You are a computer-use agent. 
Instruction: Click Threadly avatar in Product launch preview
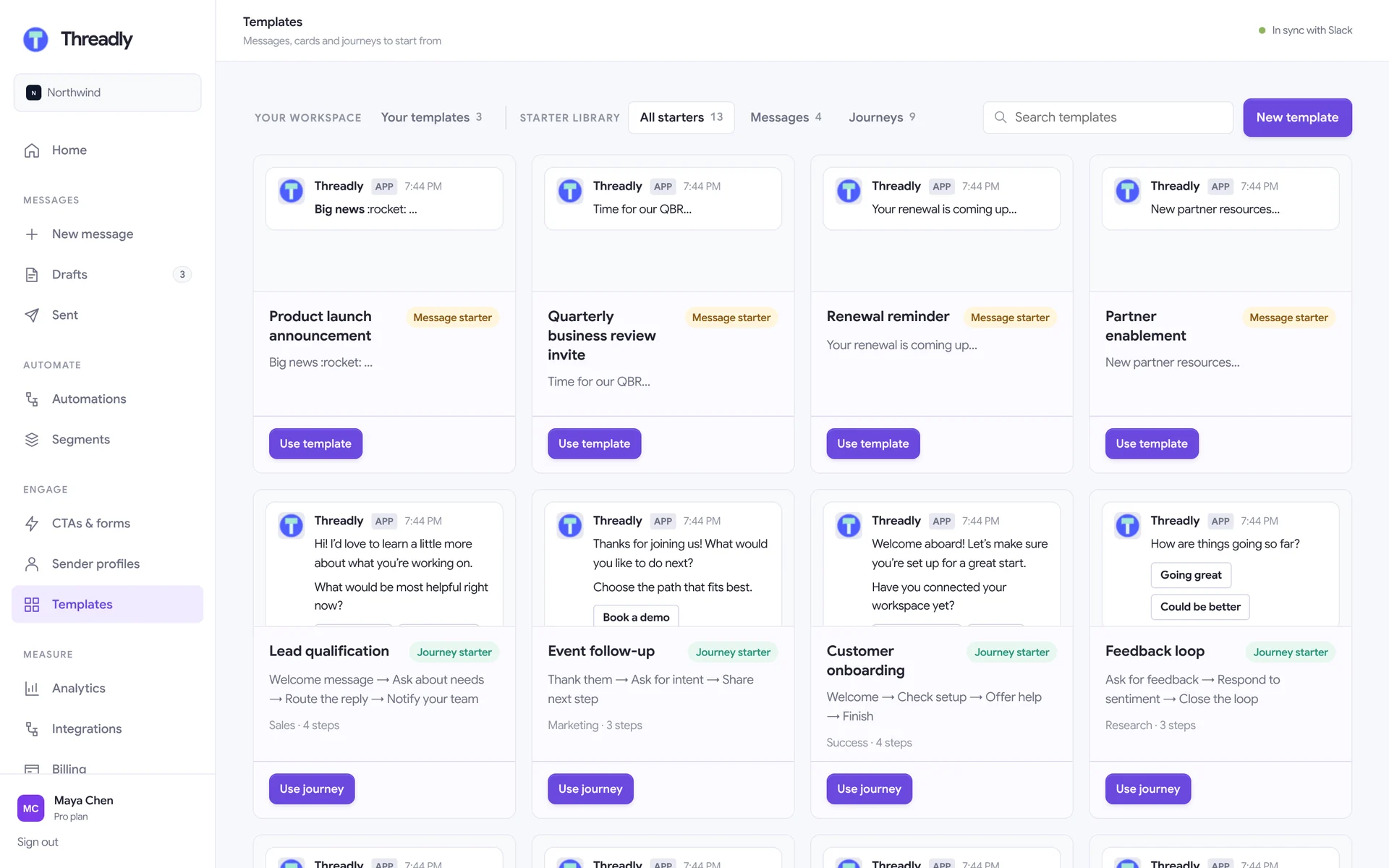(x=292, y=192)
